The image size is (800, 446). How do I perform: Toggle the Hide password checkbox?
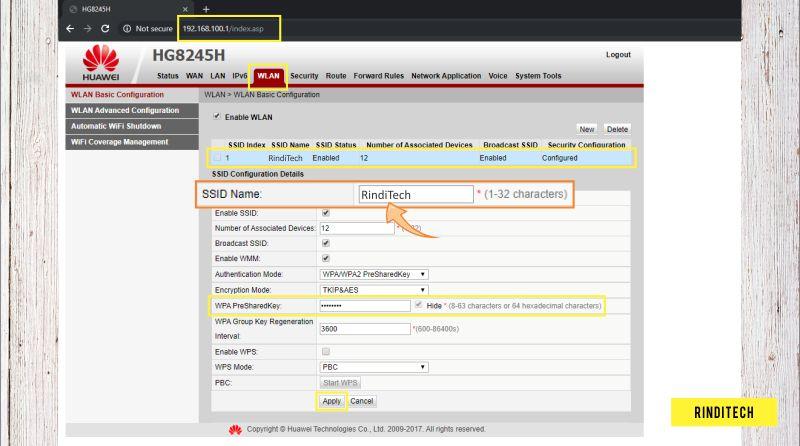click(x=418, y=305)
